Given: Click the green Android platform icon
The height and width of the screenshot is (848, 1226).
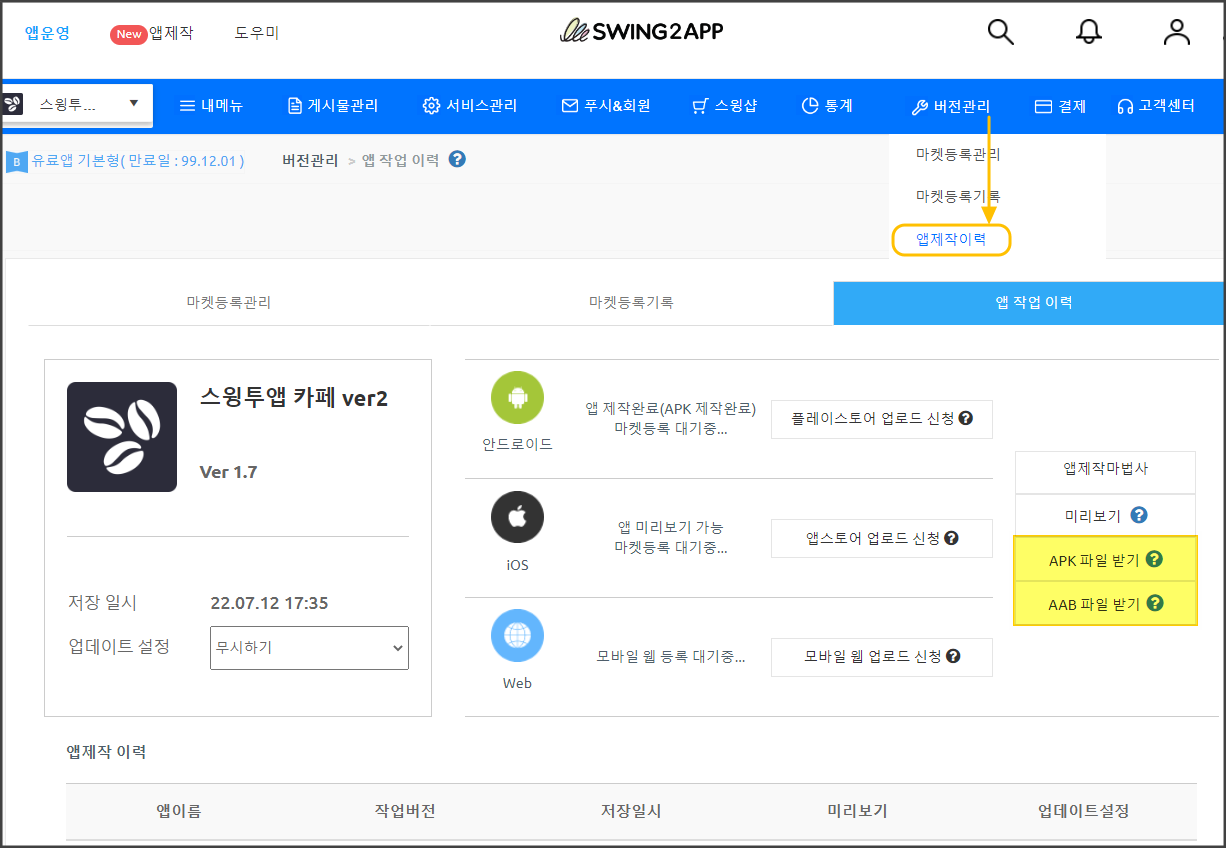Looking at the screenshot, I should pyautogui.click(x=517, y=398).
